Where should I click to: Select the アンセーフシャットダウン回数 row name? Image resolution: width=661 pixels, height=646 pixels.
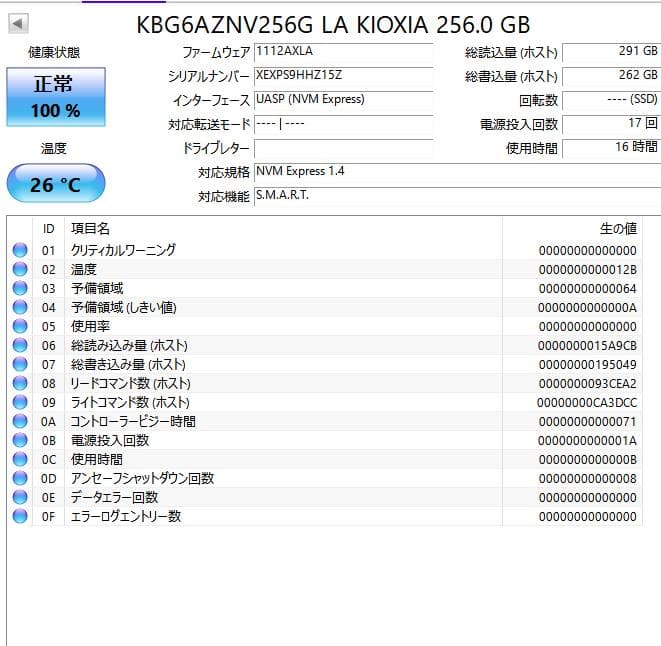(142, 478)
